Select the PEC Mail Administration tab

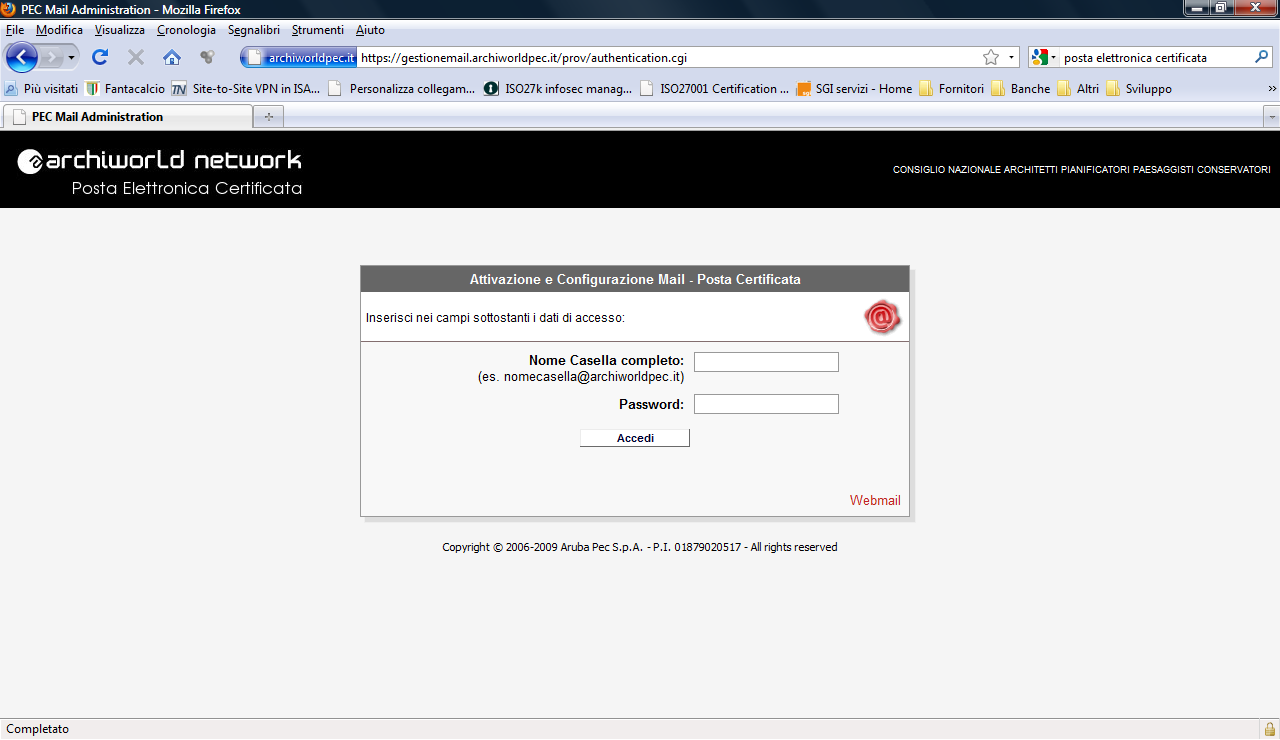[127, 117]
